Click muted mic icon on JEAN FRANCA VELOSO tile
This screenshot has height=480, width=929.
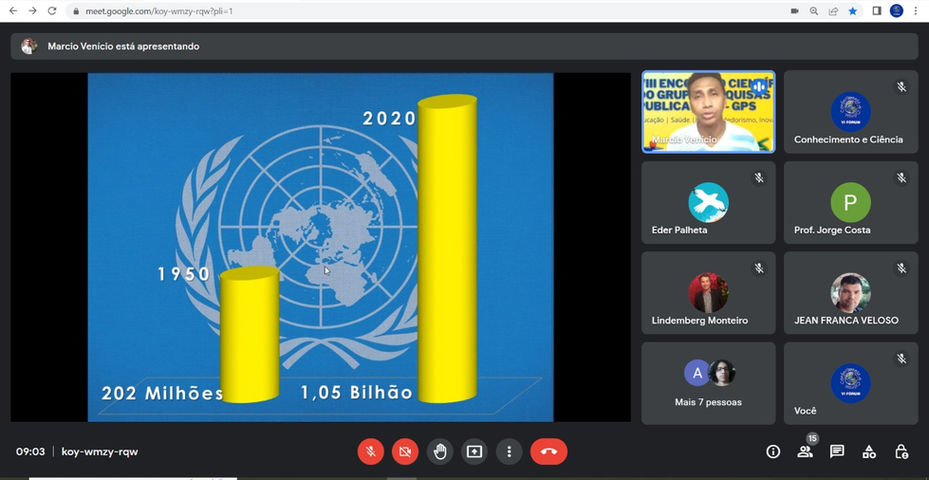[901, 268]
